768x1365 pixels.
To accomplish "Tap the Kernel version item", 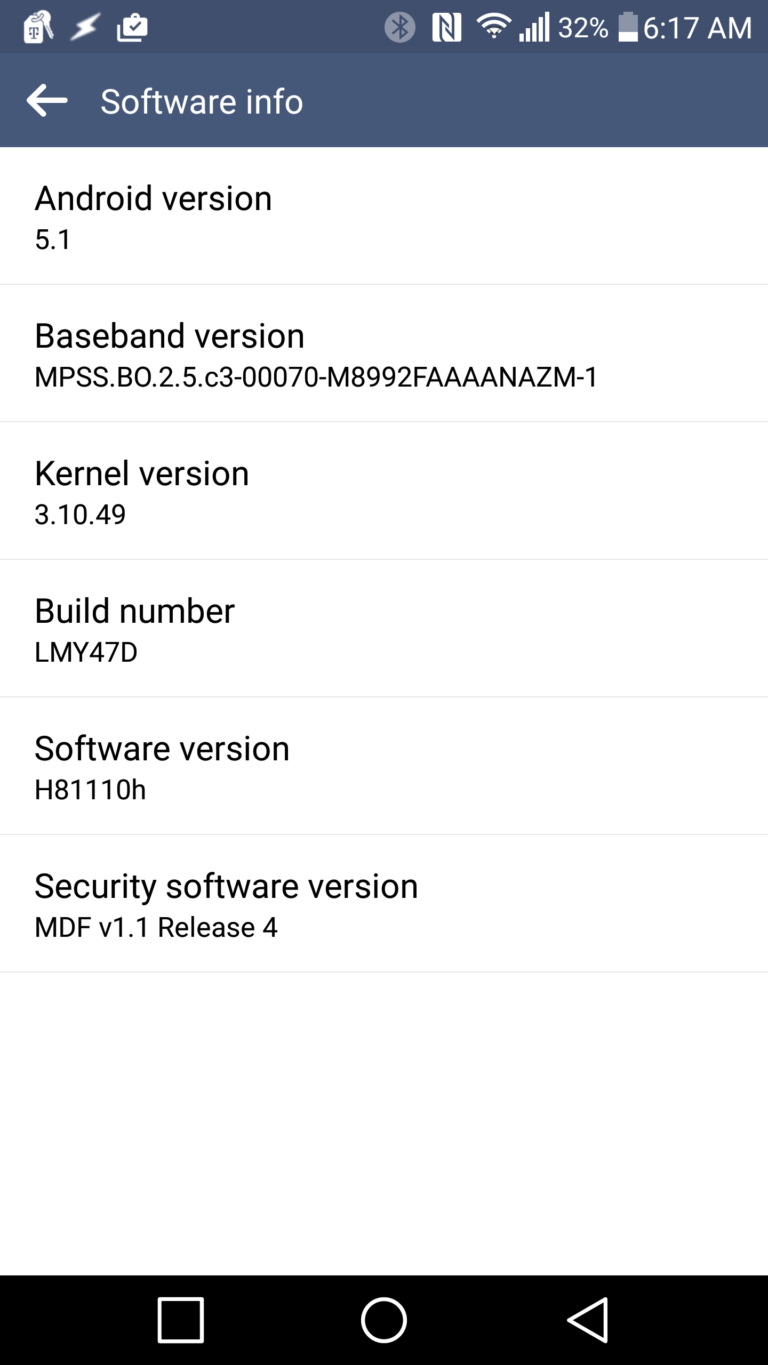I will point(384,491).
